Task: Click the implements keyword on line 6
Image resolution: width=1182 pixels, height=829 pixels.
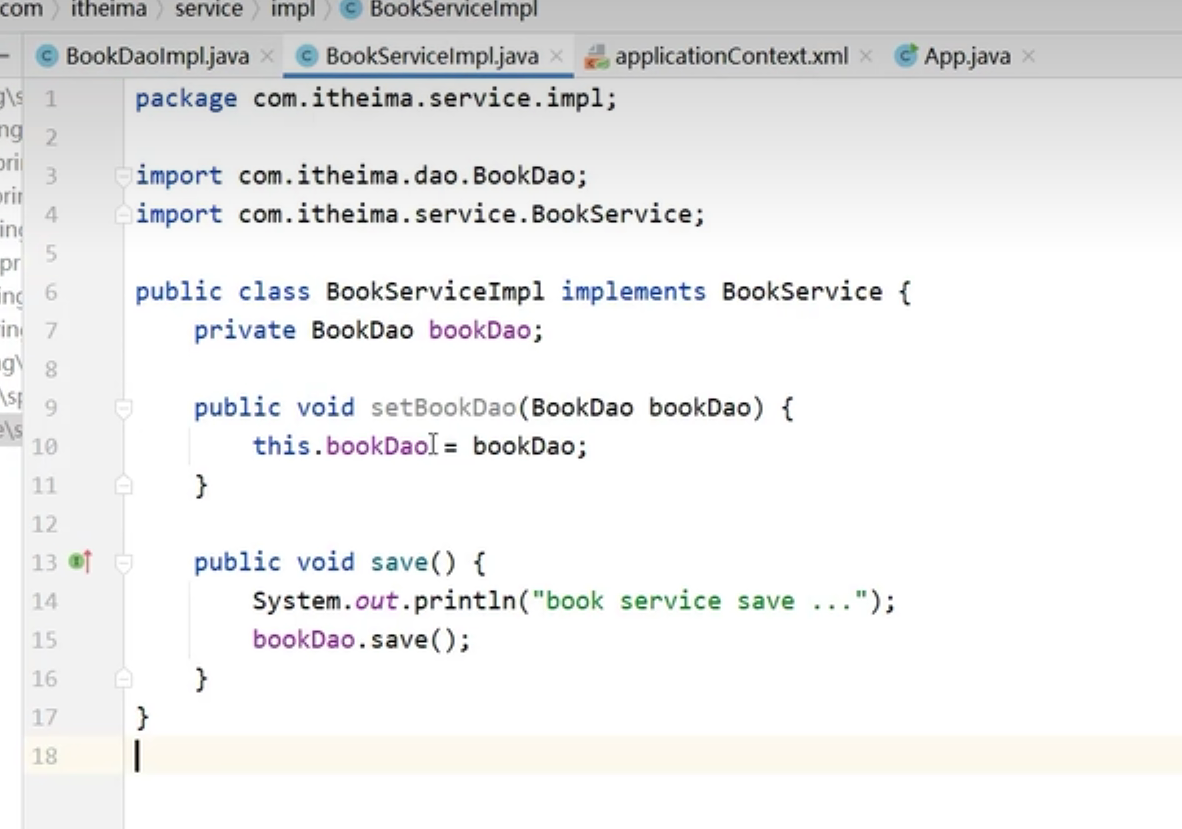Action: pyautogui.click(x=633, y=292)
